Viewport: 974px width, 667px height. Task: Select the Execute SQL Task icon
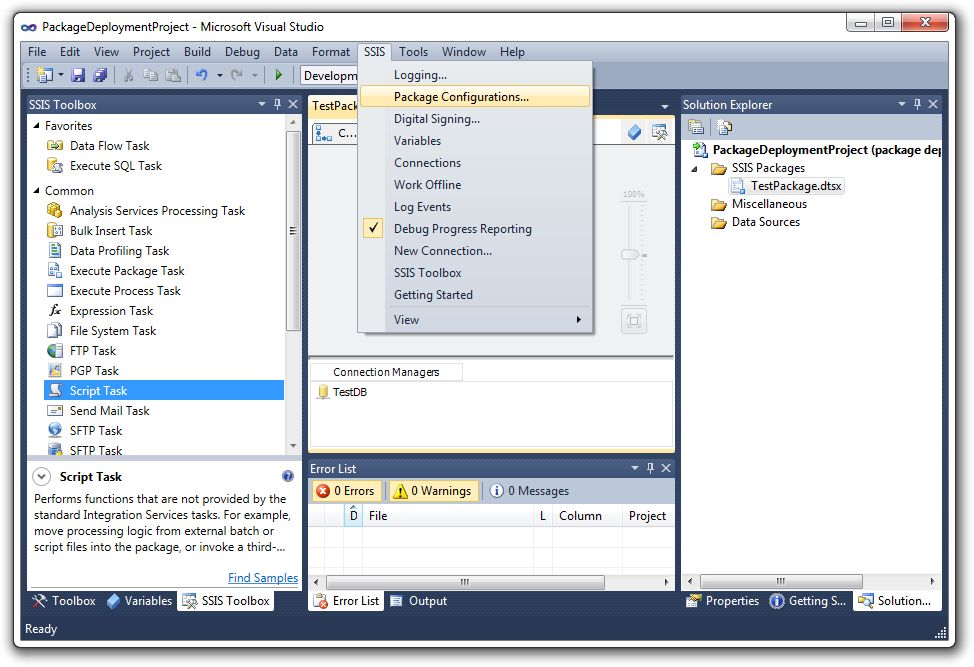(55, 166)
